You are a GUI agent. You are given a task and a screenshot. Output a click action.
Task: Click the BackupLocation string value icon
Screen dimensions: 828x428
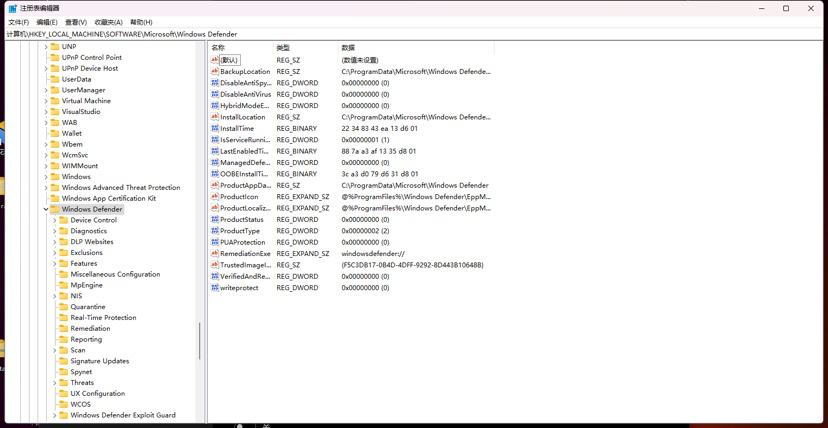(x=214, y=71)
